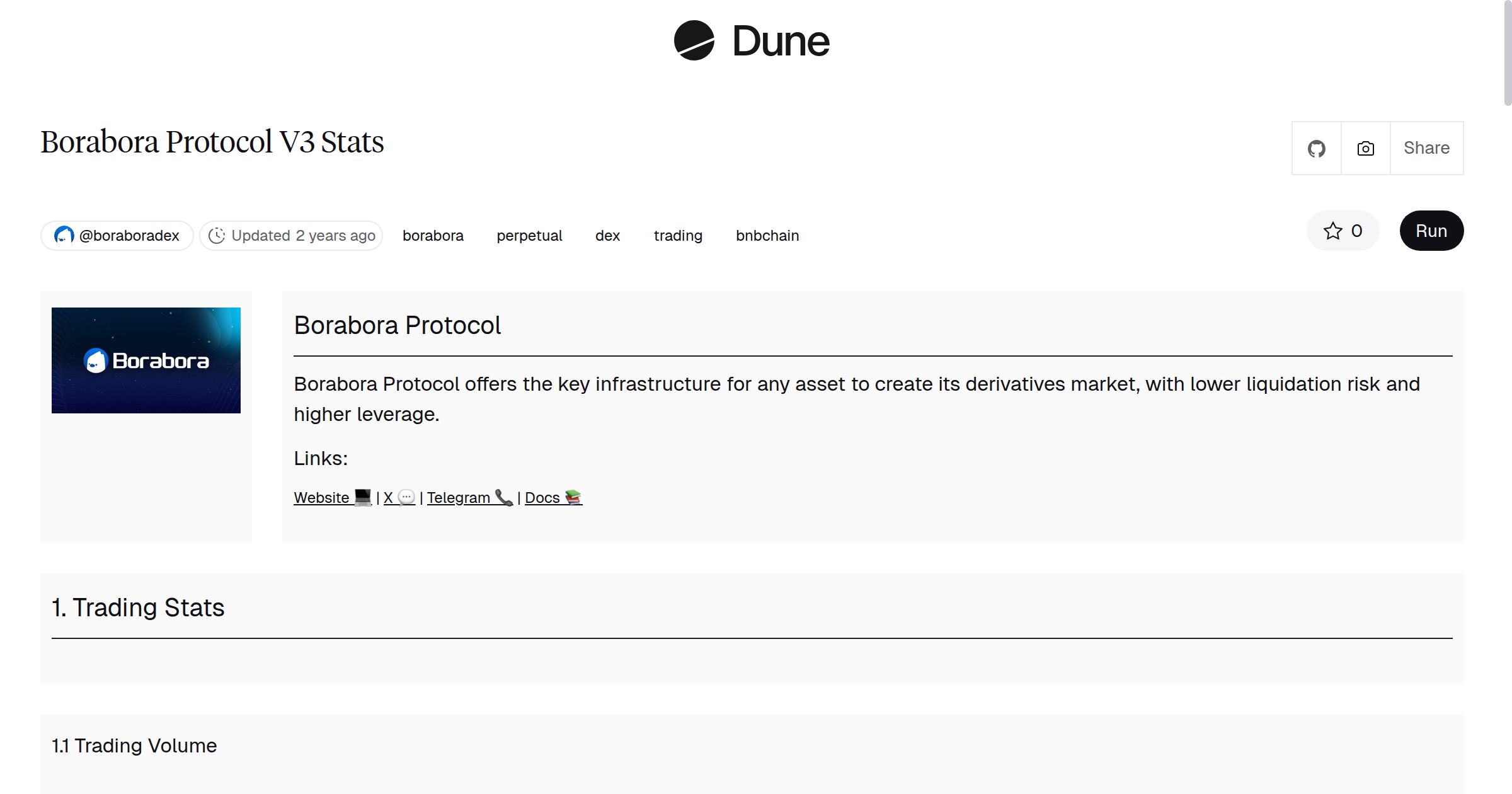The height and width of the screenshot is (794, 1512).
Task: Select the trading tag
Action: click(x=678, y=236)
